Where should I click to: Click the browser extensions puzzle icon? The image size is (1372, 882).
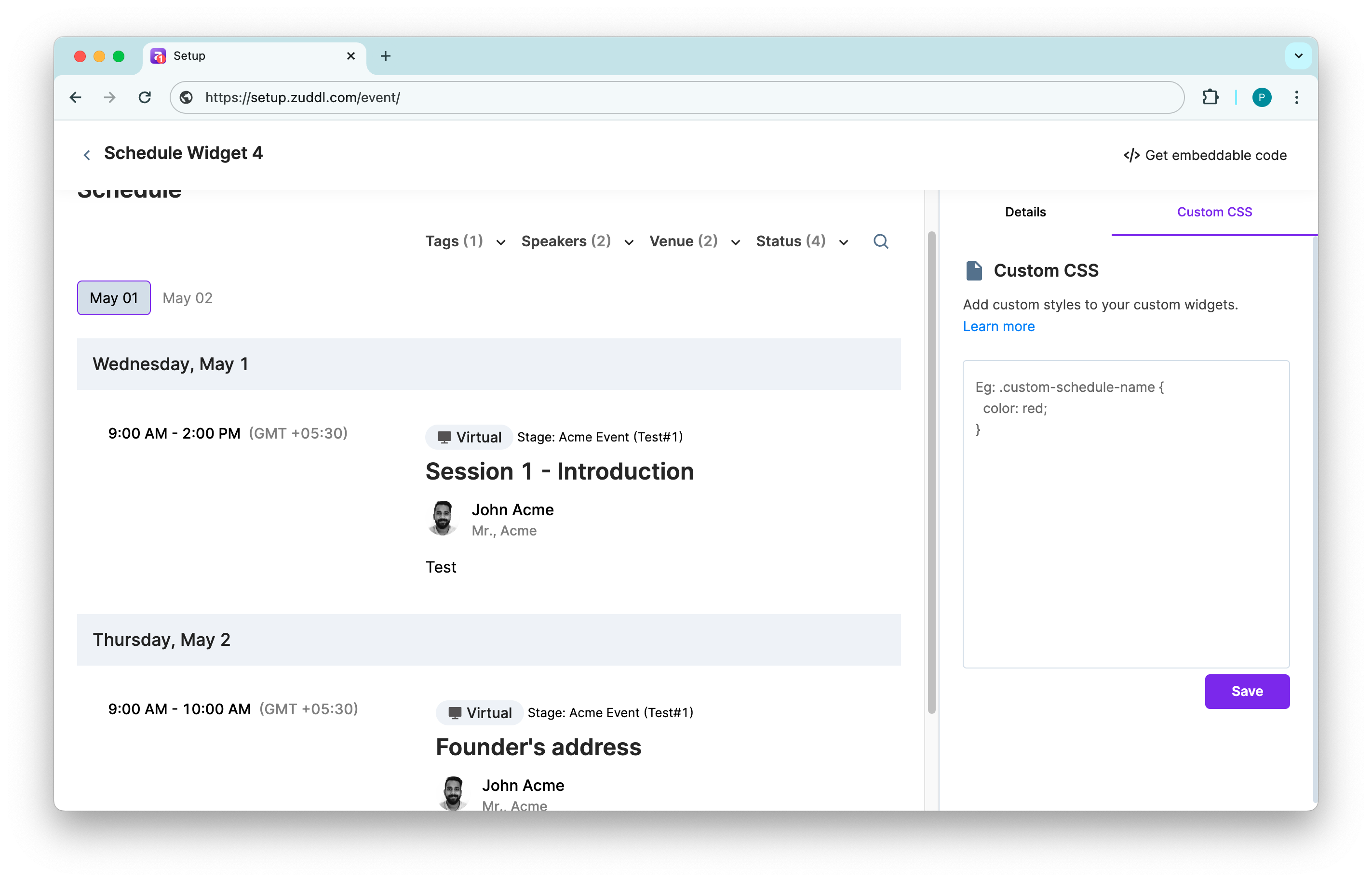[1210, 97]
